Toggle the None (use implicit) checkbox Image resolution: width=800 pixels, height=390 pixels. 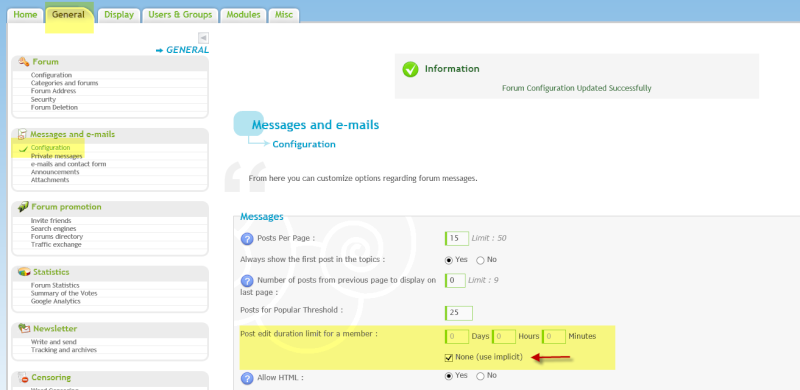[x=448, y=357]
